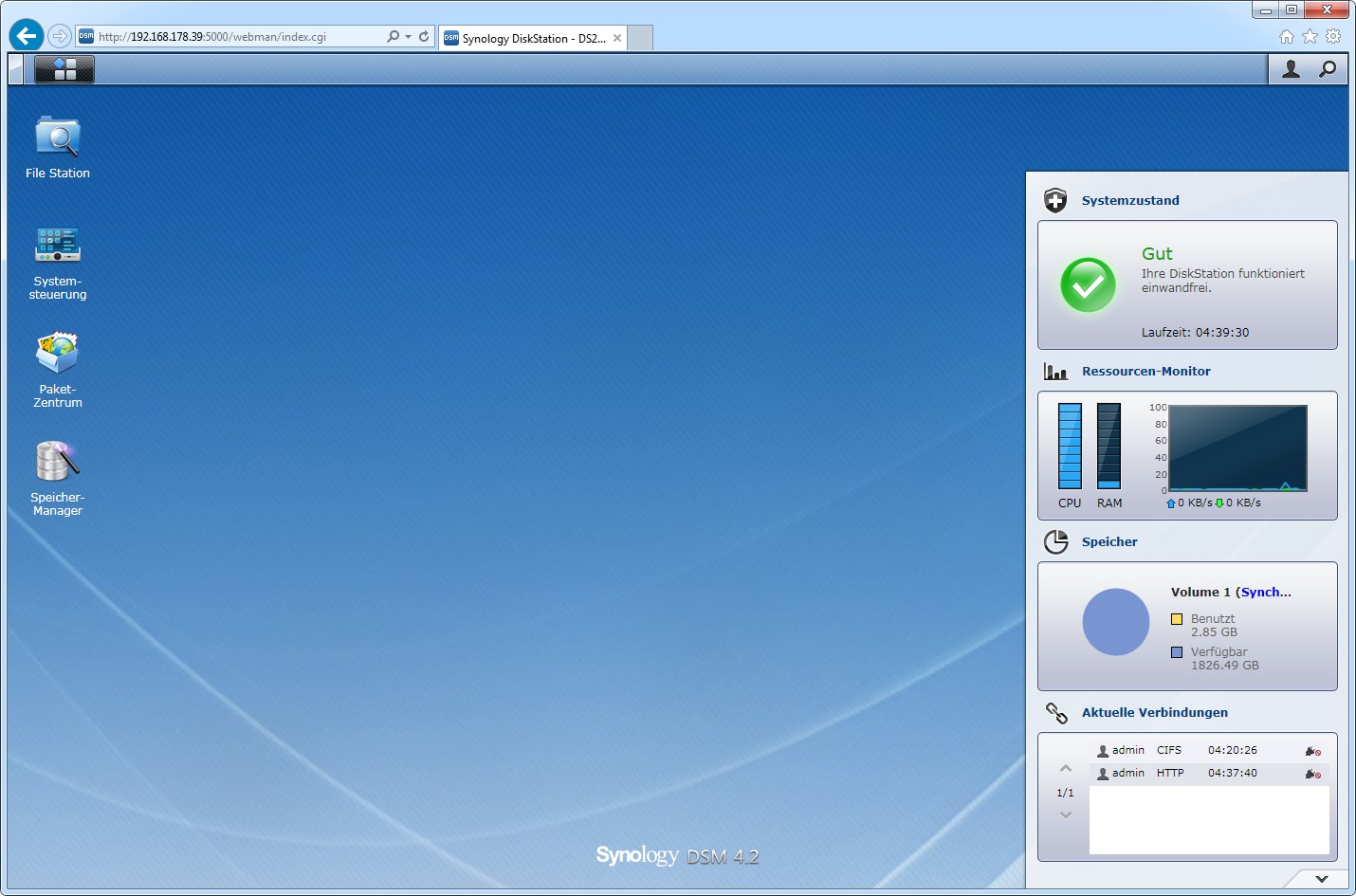Collapse the widget panel with bottom chevron
Viewport: 1356px width, 896px height.
pos(1322,879)
